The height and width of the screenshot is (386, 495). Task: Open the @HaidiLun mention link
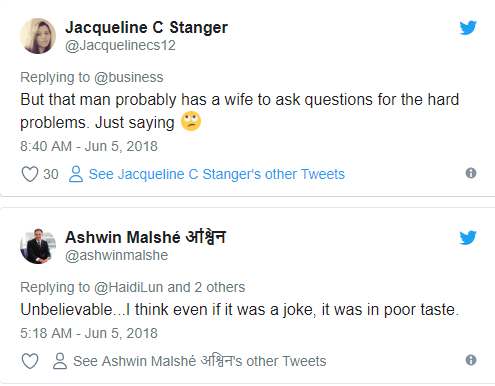(x=129, y=287)
